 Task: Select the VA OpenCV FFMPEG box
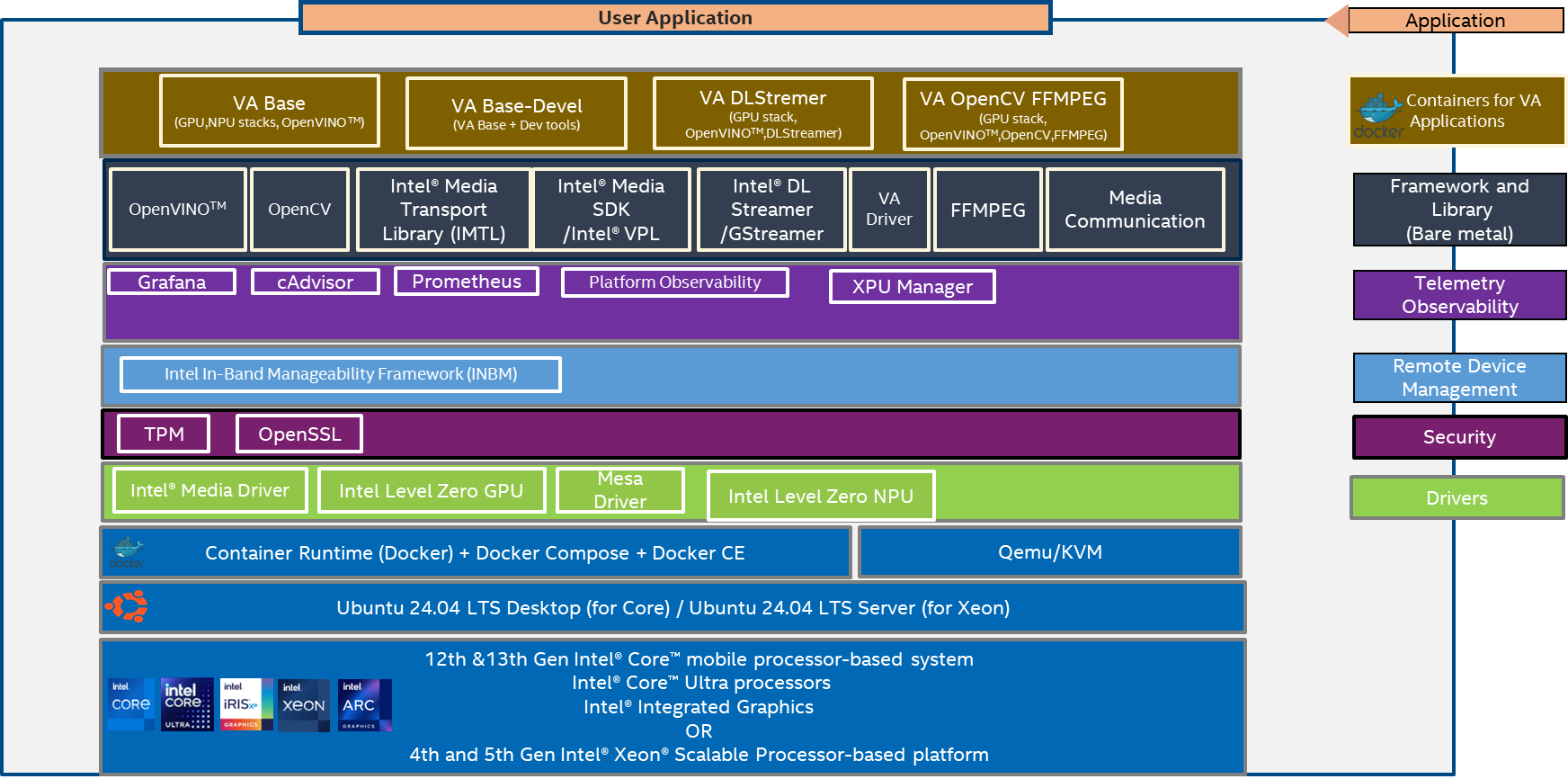coord(1013,114)
